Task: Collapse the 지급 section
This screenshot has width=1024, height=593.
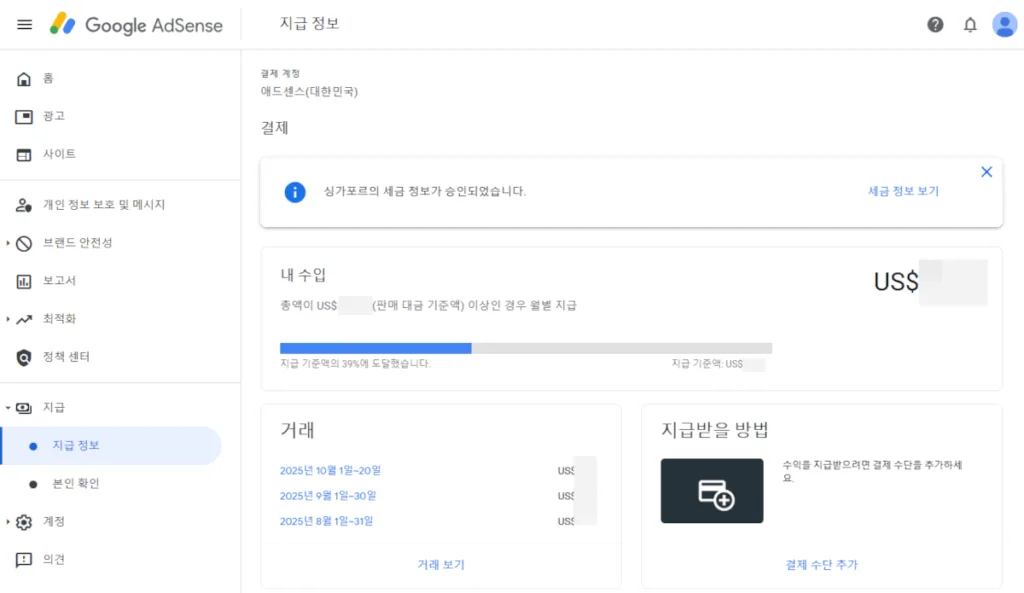Action: (x=53, y=408)
